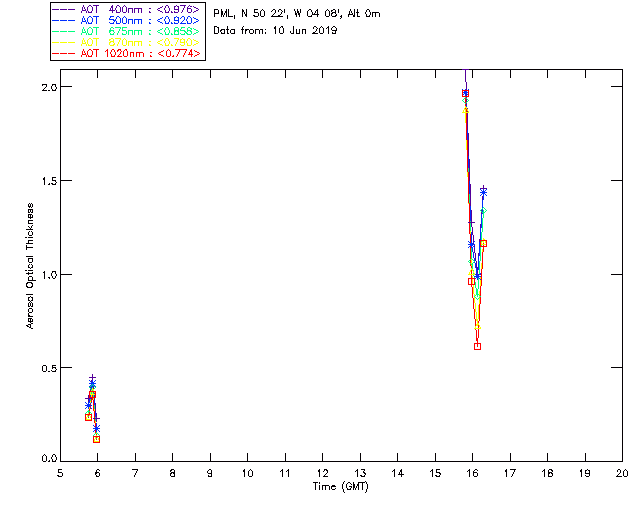Click the x-axis tick label '16'
The image size is (640, 512).
pos(472,473)
